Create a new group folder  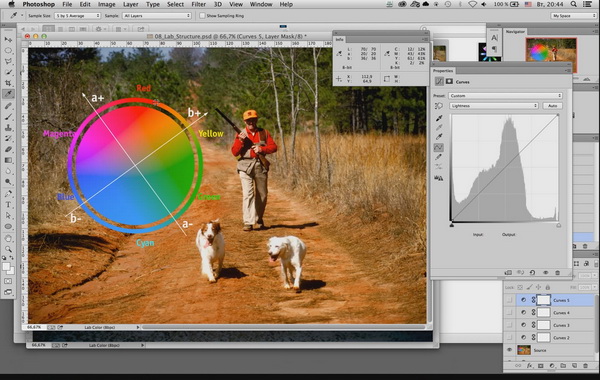coord(563,365)
